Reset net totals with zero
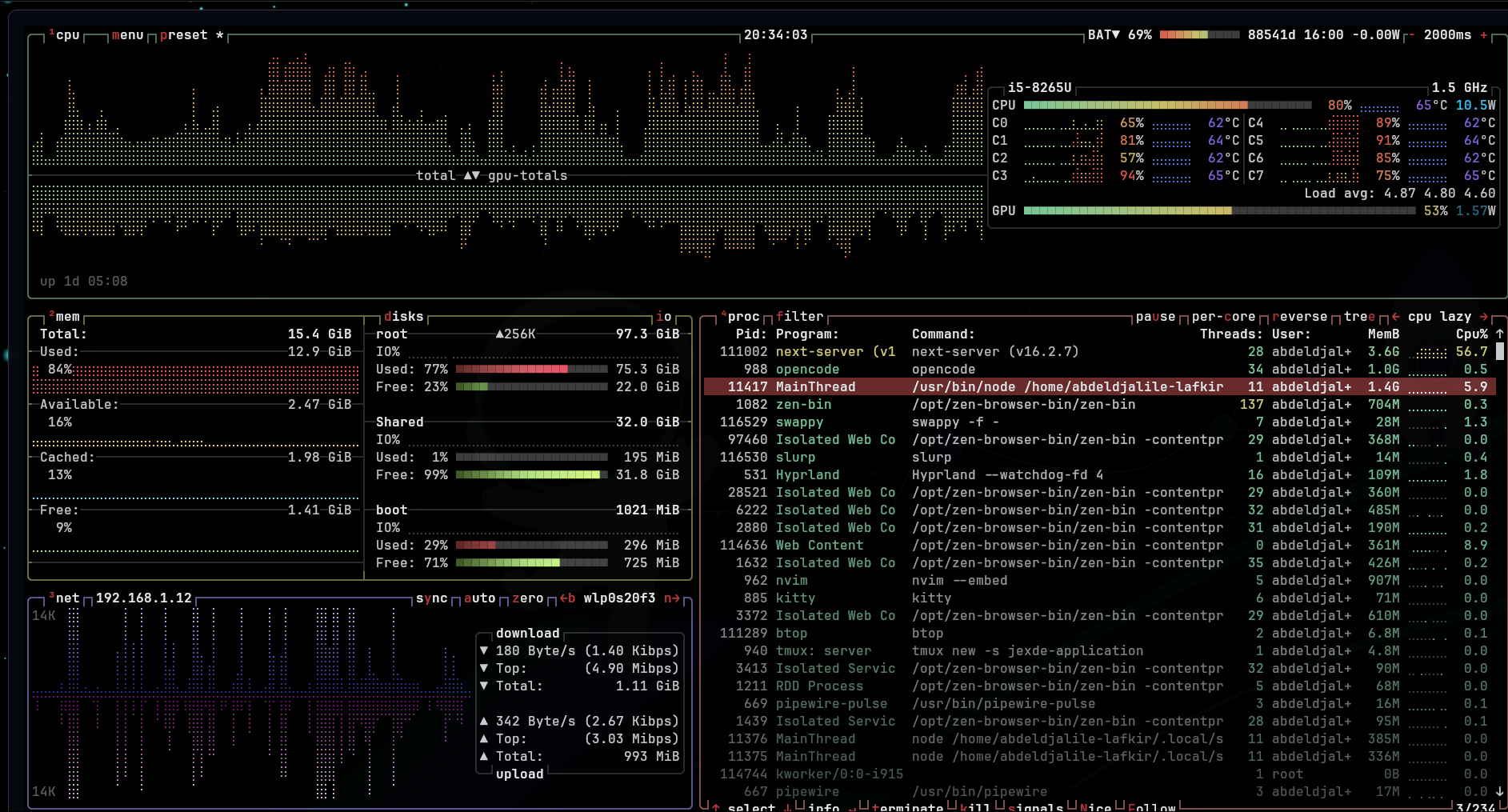The width and height of the screenshot is (1508, 812). (528, 598)
